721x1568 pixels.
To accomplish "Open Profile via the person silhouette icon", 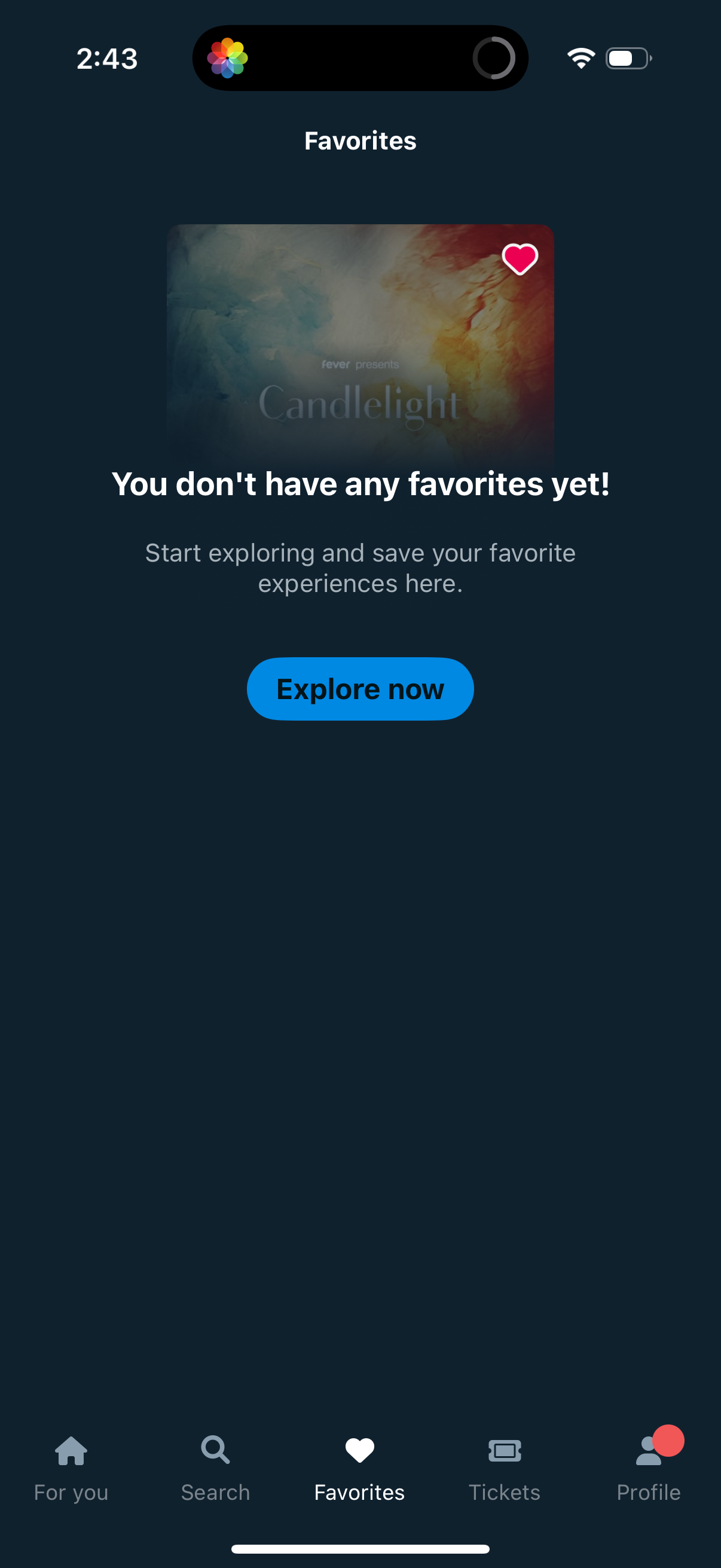I will (649, 1451).
